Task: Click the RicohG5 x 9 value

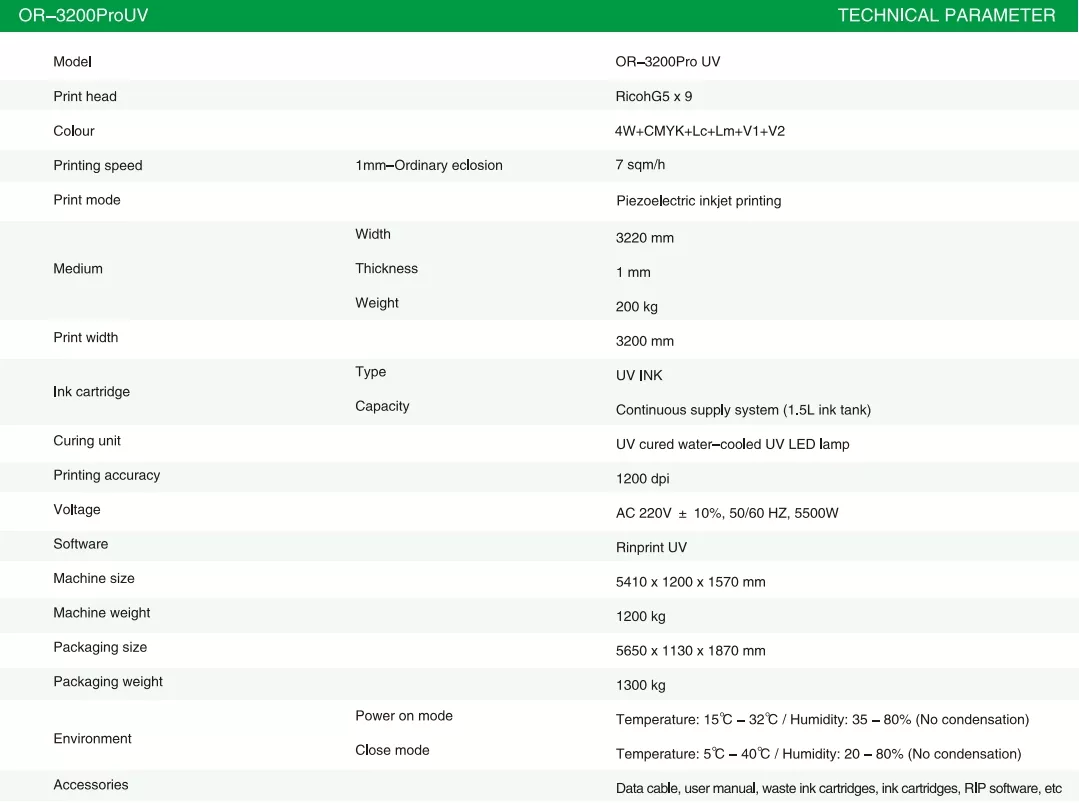Action: click(654, 97)
